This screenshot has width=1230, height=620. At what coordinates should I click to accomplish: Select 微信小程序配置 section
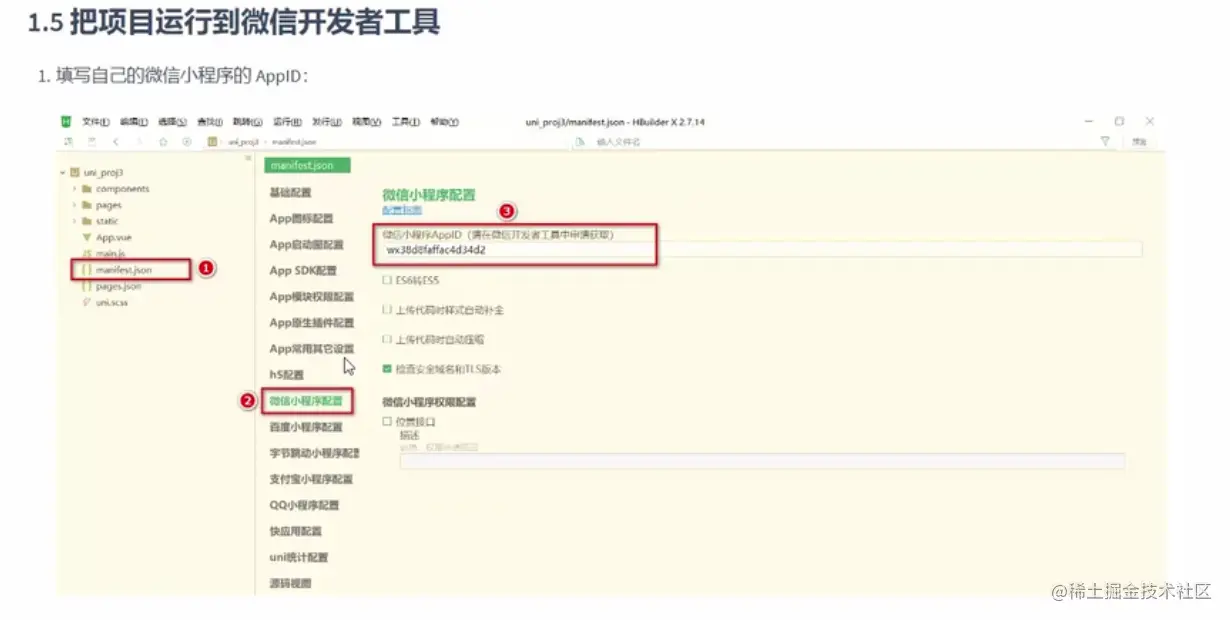pos(306,401)
